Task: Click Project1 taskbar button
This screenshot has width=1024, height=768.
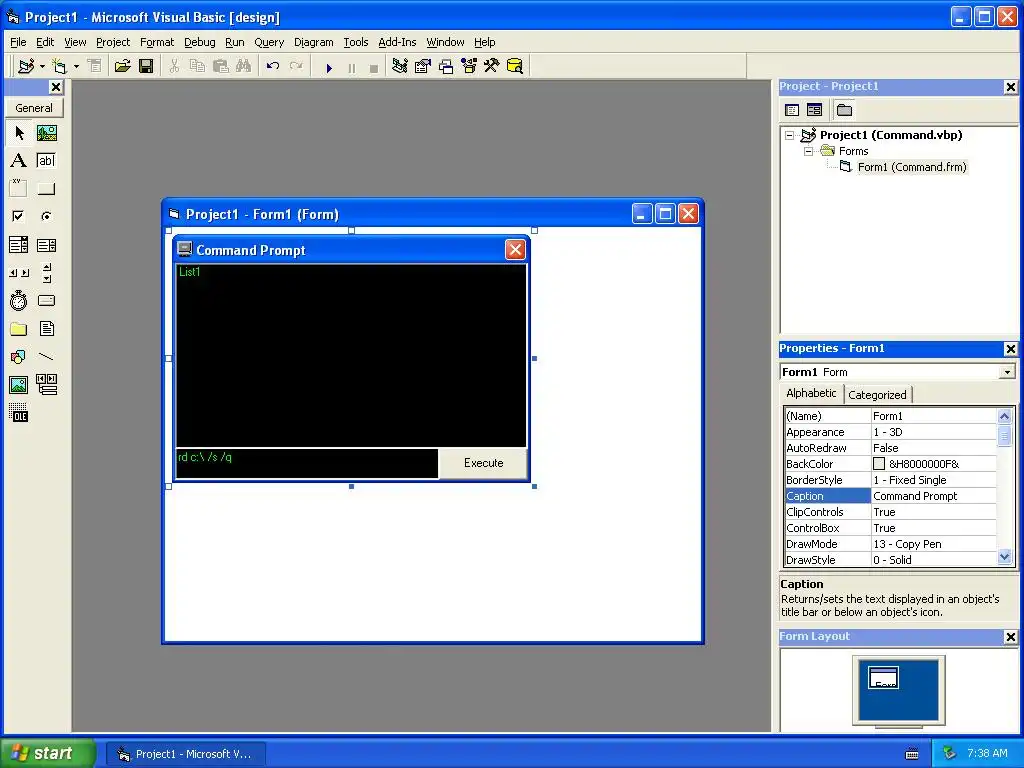Action: click(x=185, y=754)
